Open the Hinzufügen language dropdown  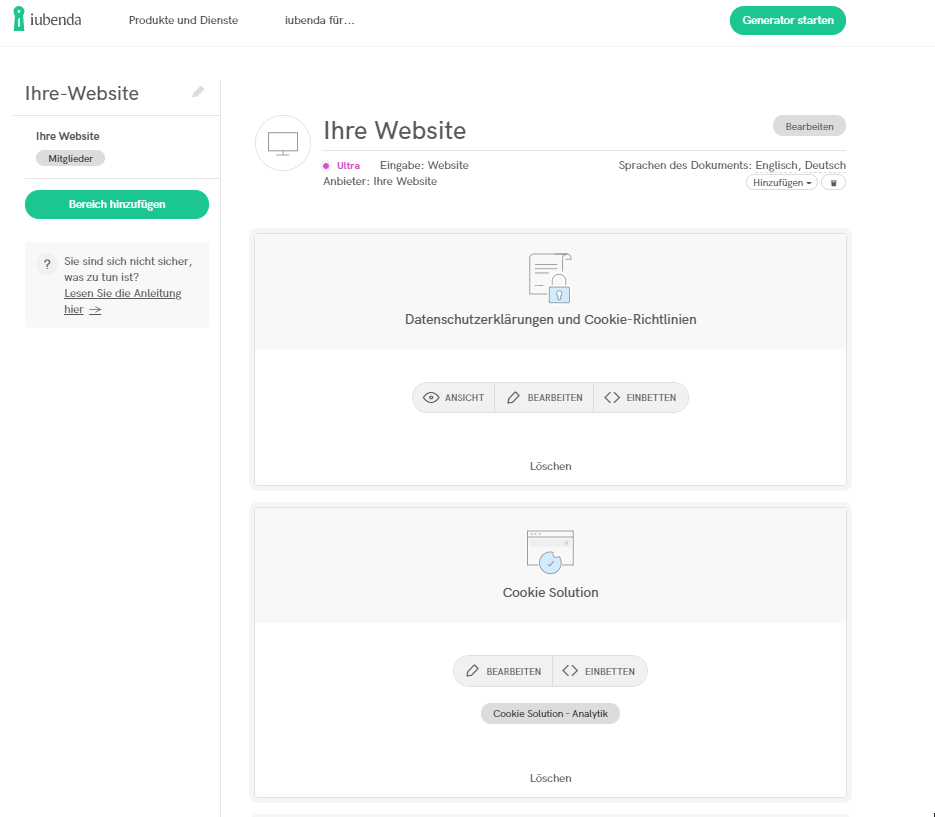pyautogui.click(x=781, y=183)
